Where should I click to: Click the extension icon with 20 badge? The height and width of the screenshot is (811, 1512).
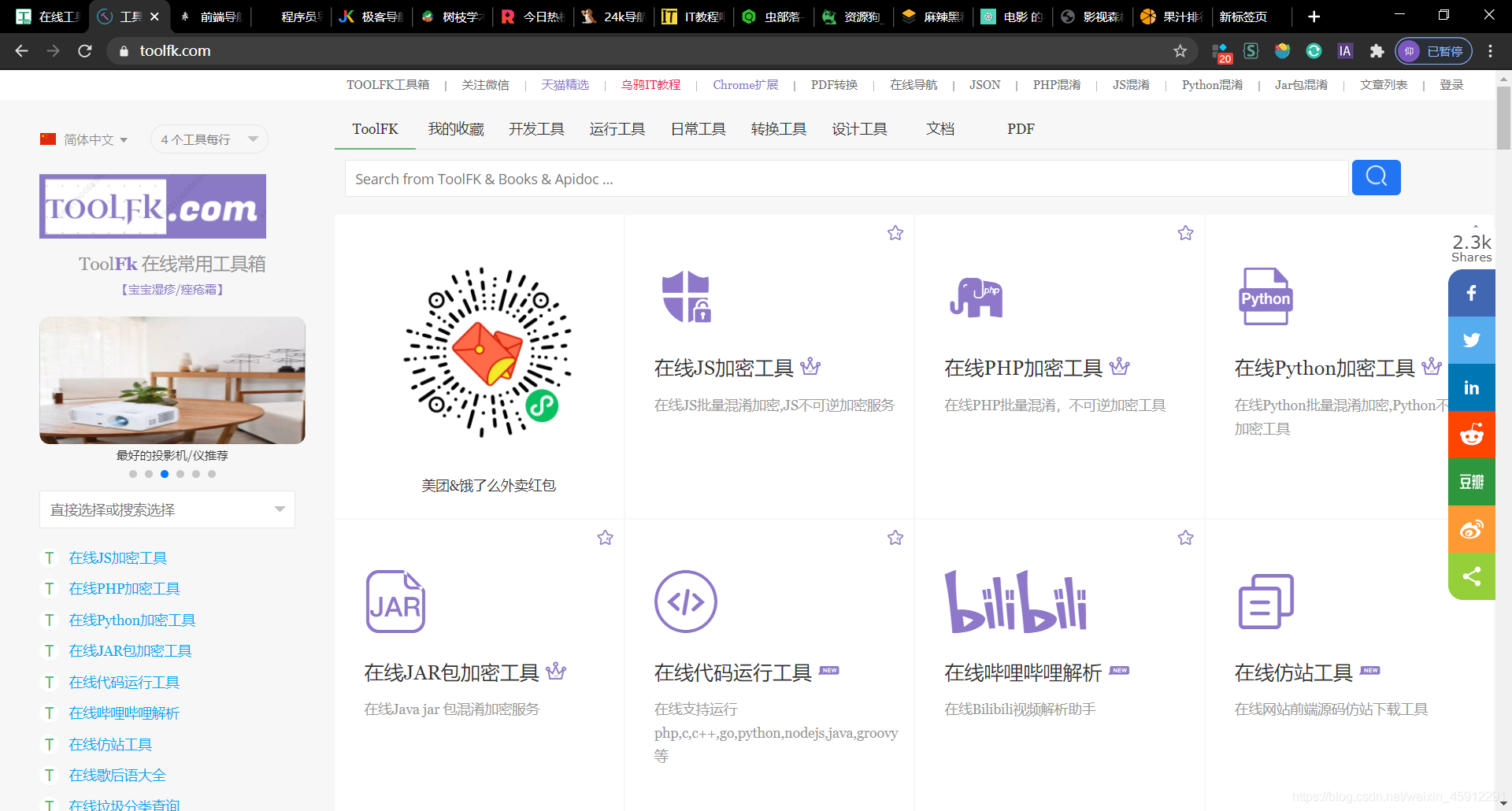point(1221,52)
